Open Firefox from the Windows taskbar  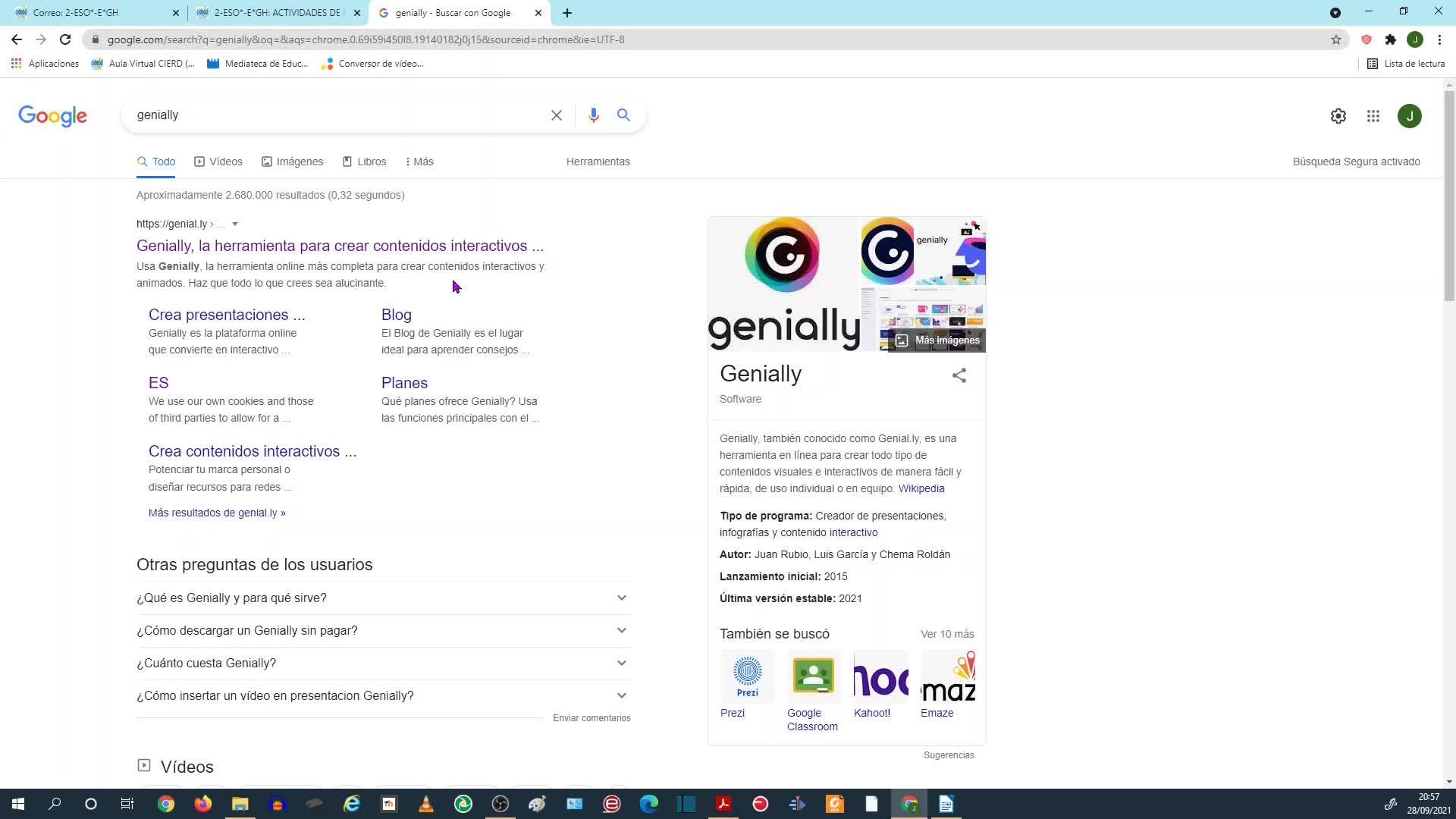(x=202, y=804)
